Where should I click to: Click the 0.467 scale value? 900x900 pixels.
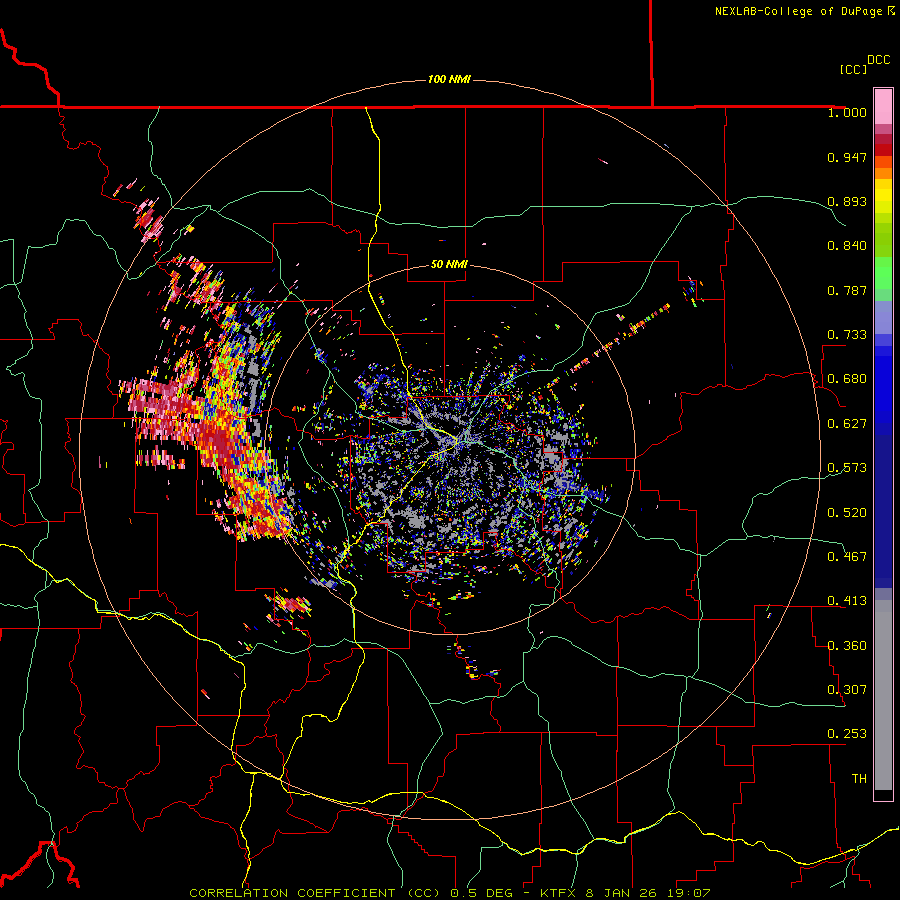847,557
